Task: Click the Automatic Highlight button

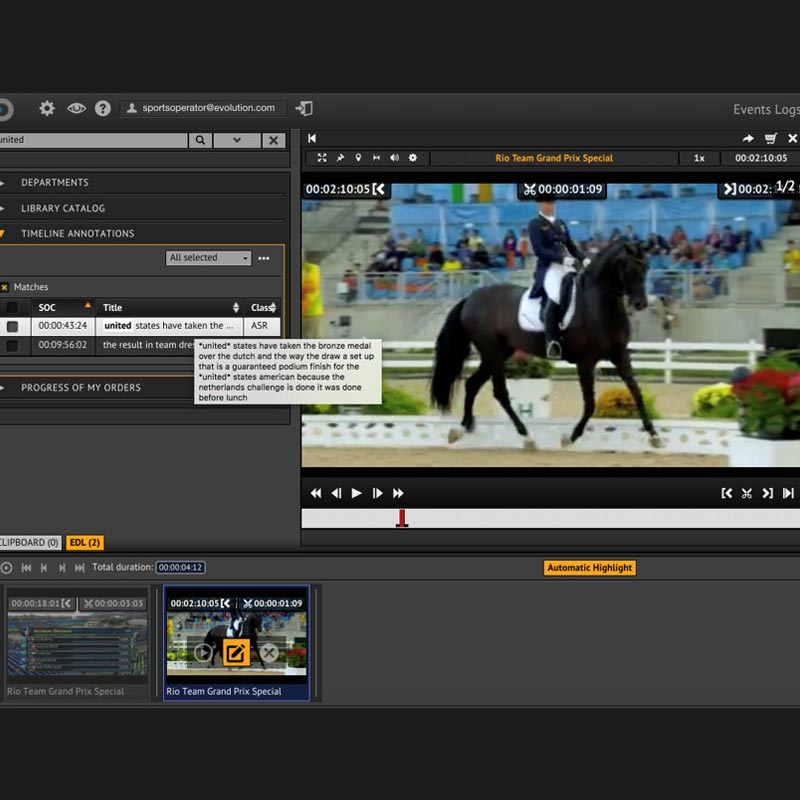Action: [590, 568]
